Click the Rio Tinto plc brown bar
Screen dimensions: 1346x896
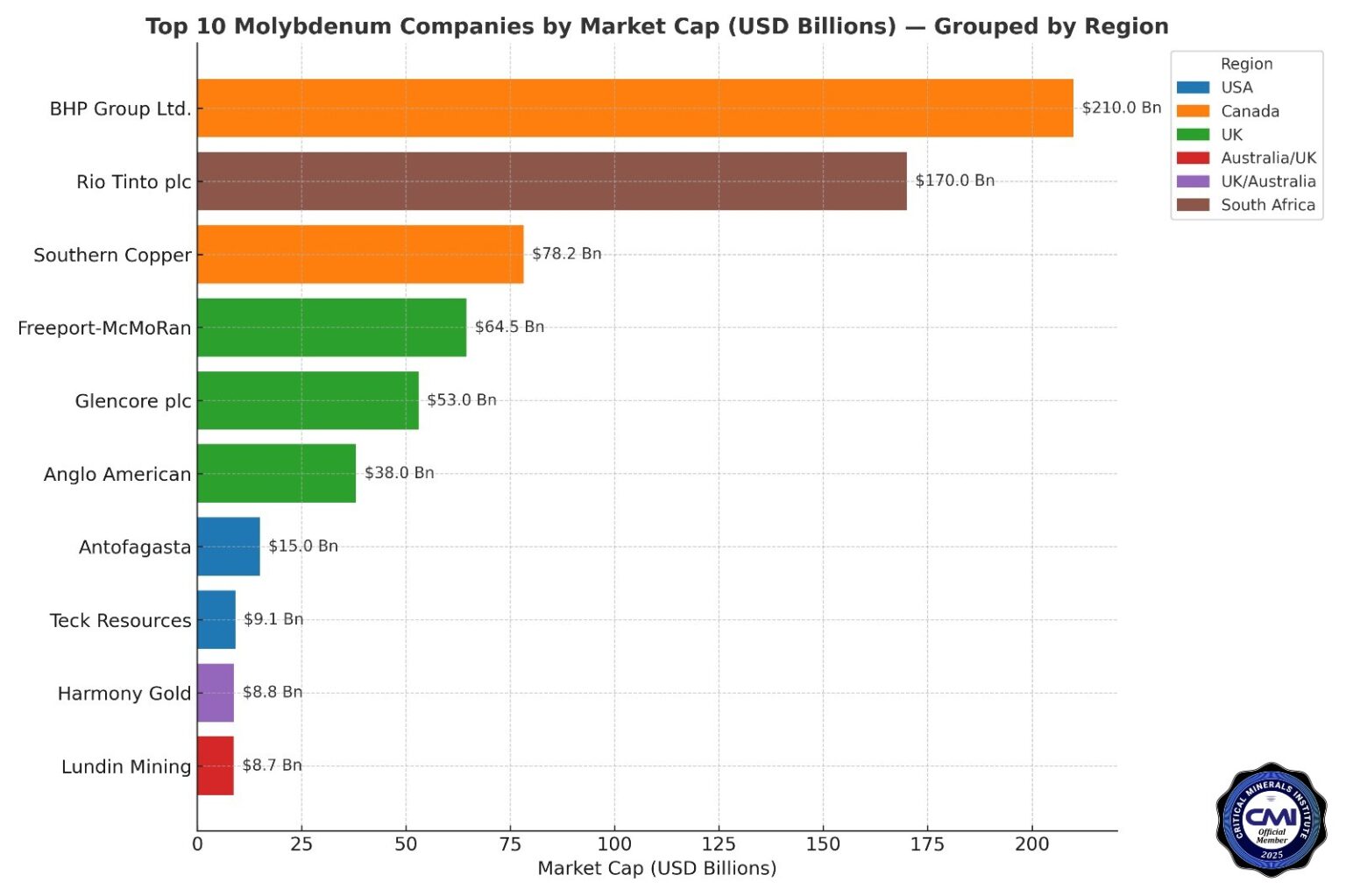pos(552,181)
